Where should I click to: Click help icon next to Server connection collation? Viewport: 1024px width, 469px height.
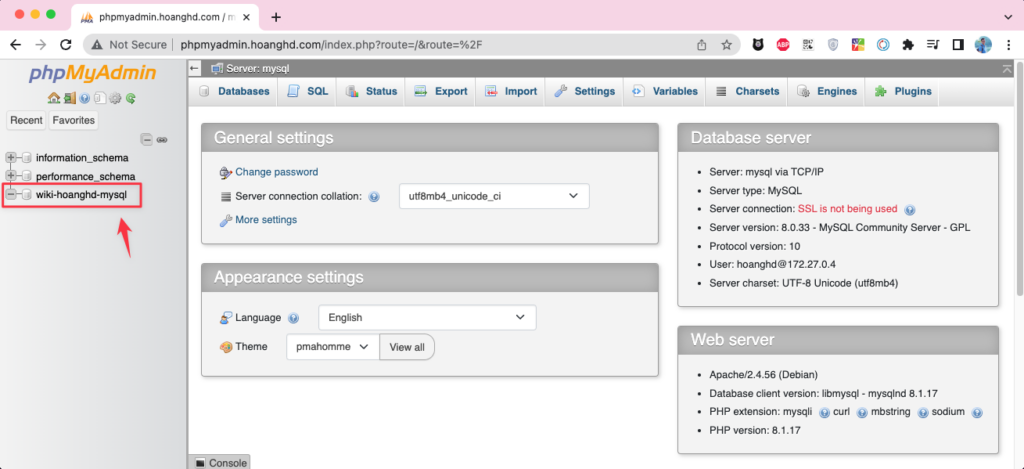point(374,197)
